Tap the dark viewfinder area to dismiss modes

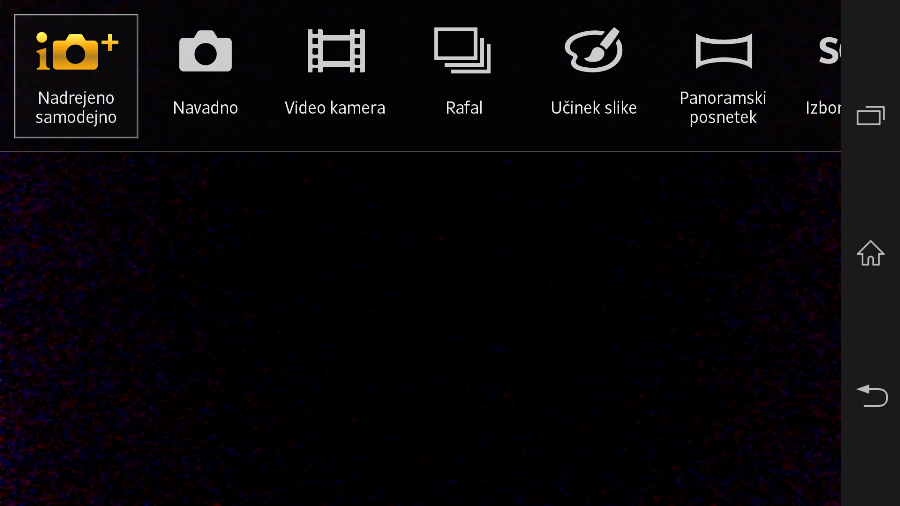(x=420, y=330)
